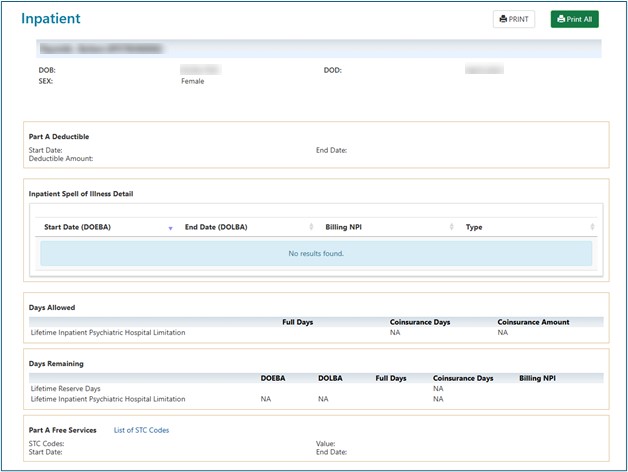Click the blurred patient name banner
This screenshot has height=472, width=628.
100,48
